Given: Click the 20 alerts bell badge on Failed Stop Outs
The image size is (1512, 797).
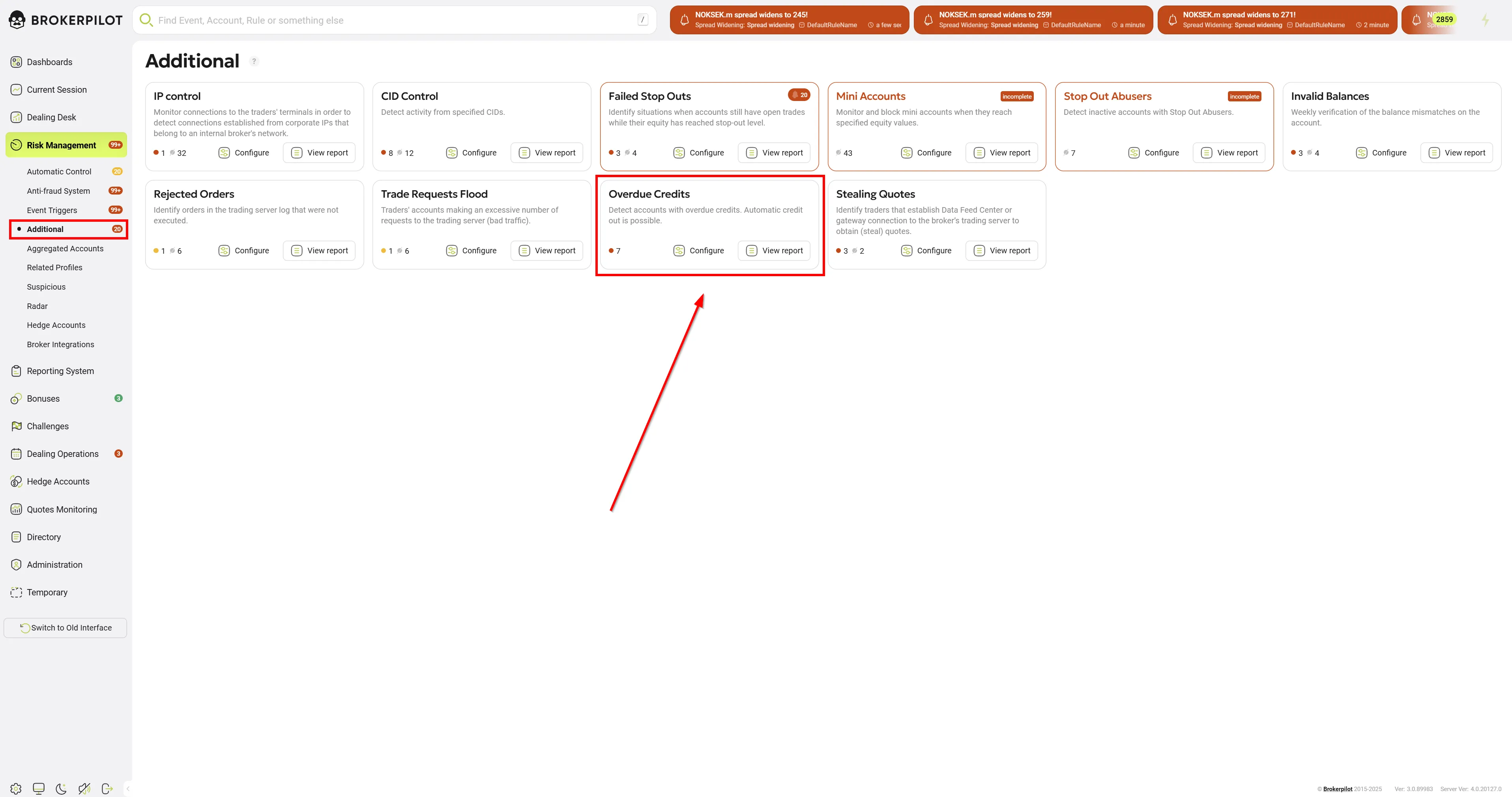Looking at the screenshot, I should pos(799,95).
